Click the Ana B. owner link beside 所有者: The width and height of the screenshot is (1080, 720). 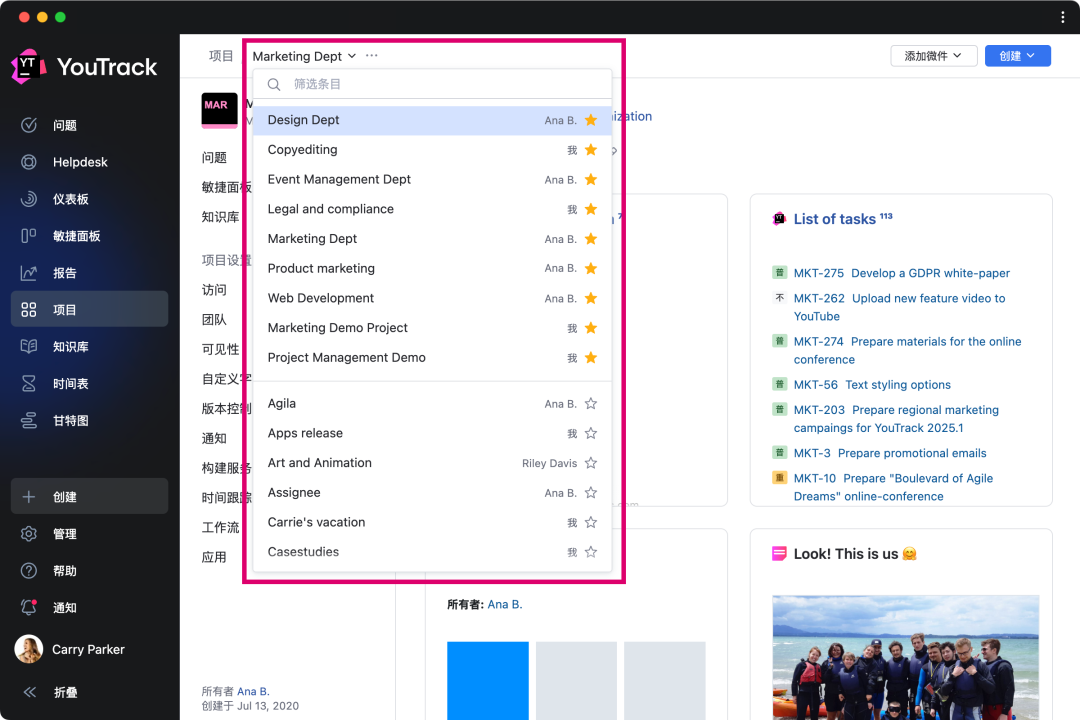tap(505, 604)
